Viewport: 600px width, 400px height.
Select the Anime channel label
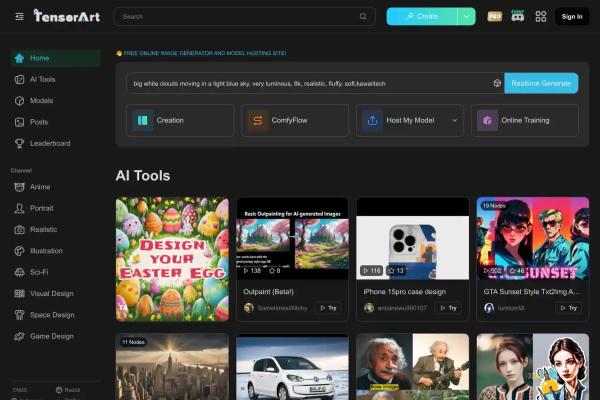[40, 187]
